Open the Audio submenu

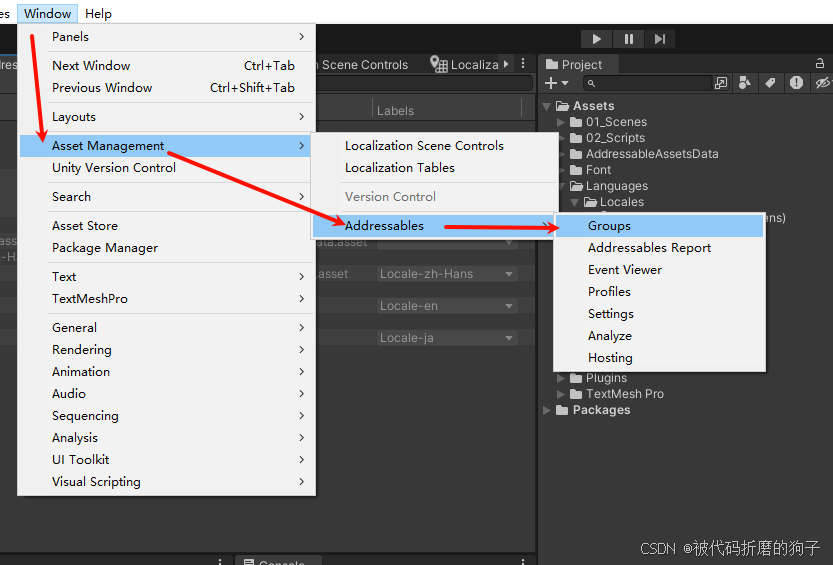click(167, 393)
